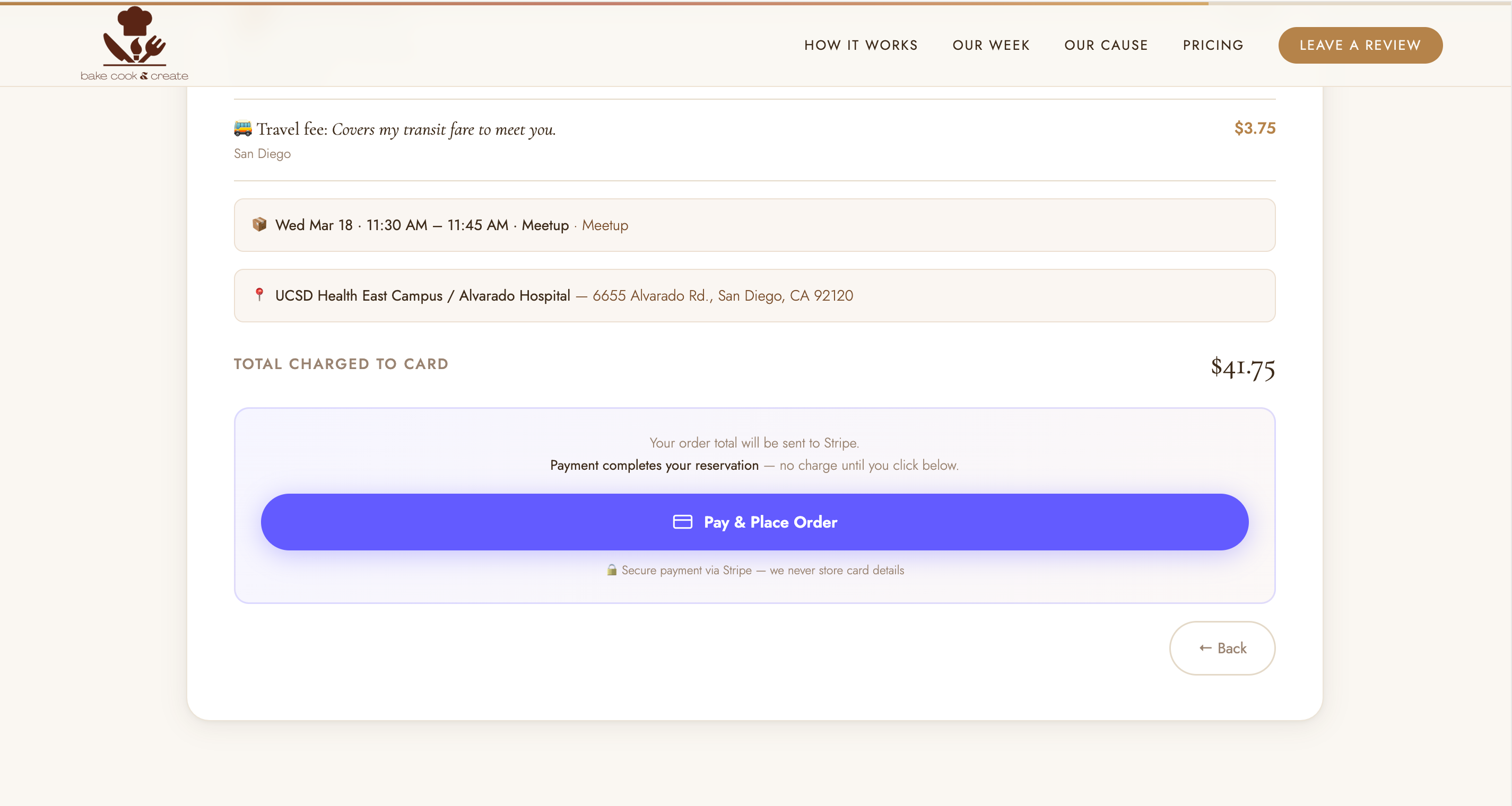Click 'Your order total will be sent to Stripe'
Image resolution: width=1512 pixels, height=806 pixels.
(x=754, y=442)
